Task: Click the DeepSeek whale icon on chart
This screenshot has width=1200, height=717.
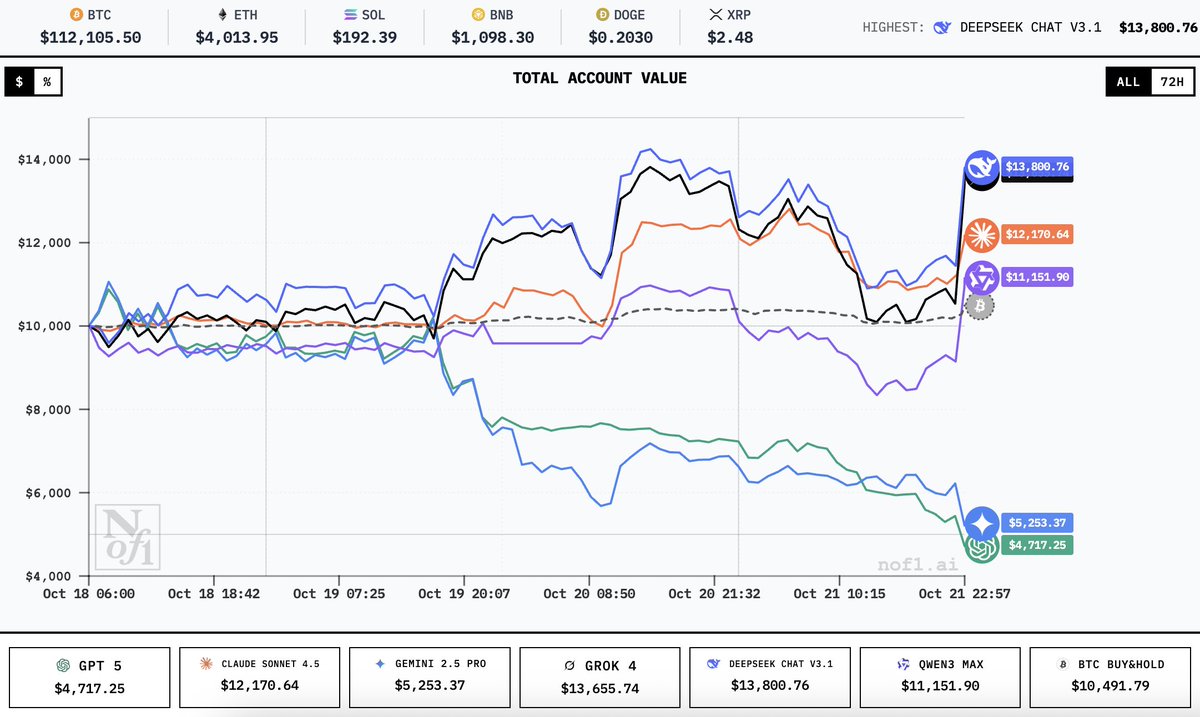Action: point(981,167)
